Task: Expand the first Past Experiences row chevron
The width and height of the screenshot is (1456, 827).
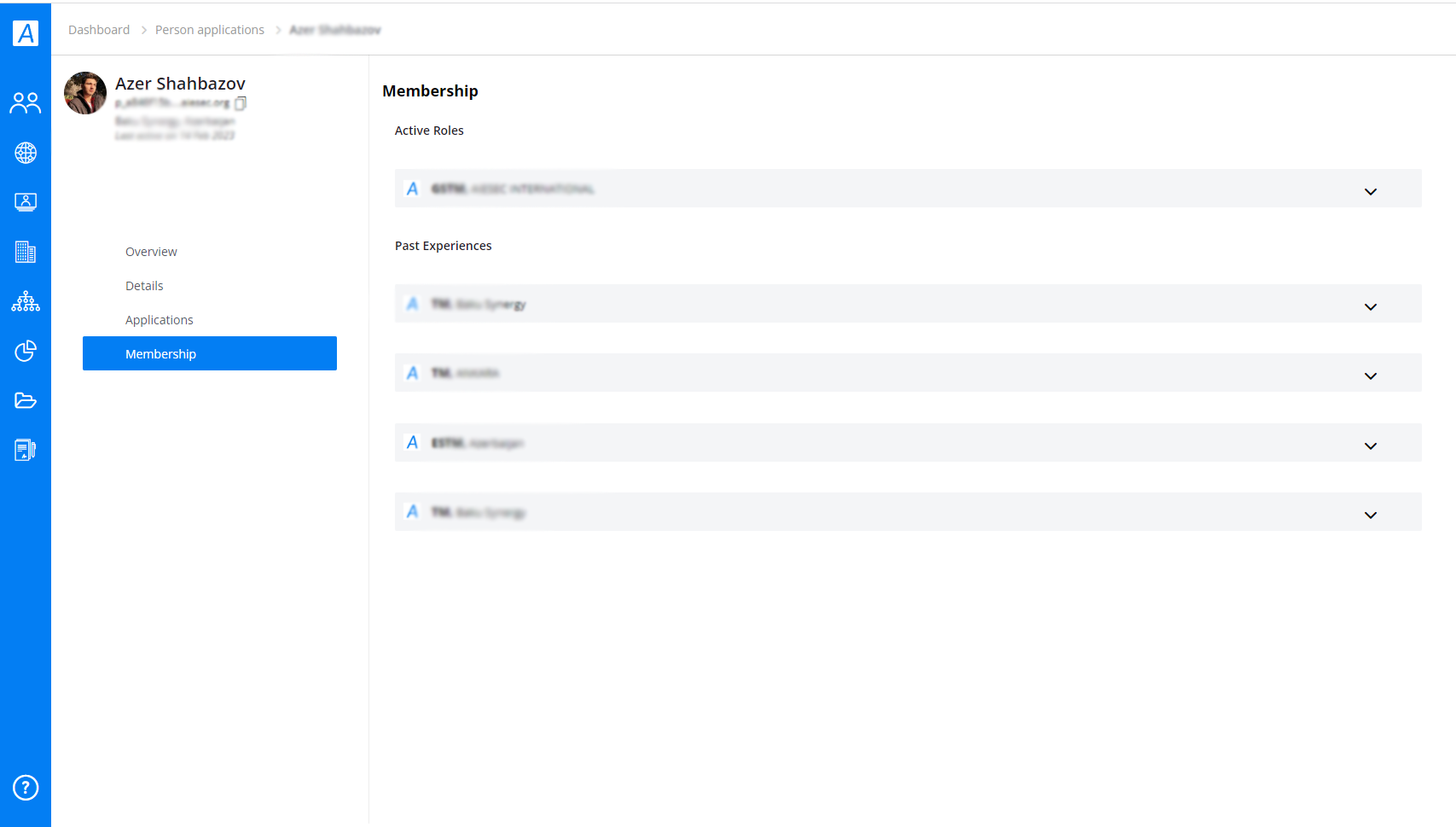Action: click(x=1371, y=306)
